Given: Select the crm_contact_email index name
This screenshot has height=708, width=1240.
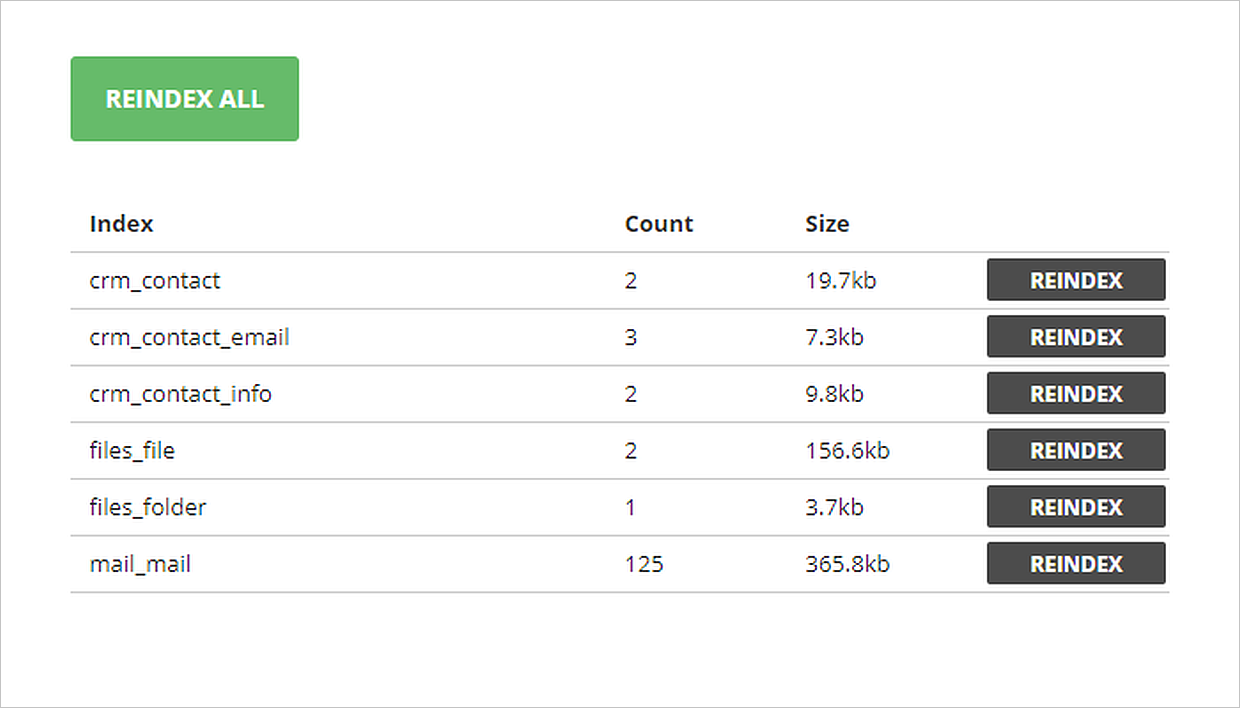Looking at the screenshot, I should click(x=189, y=338).
